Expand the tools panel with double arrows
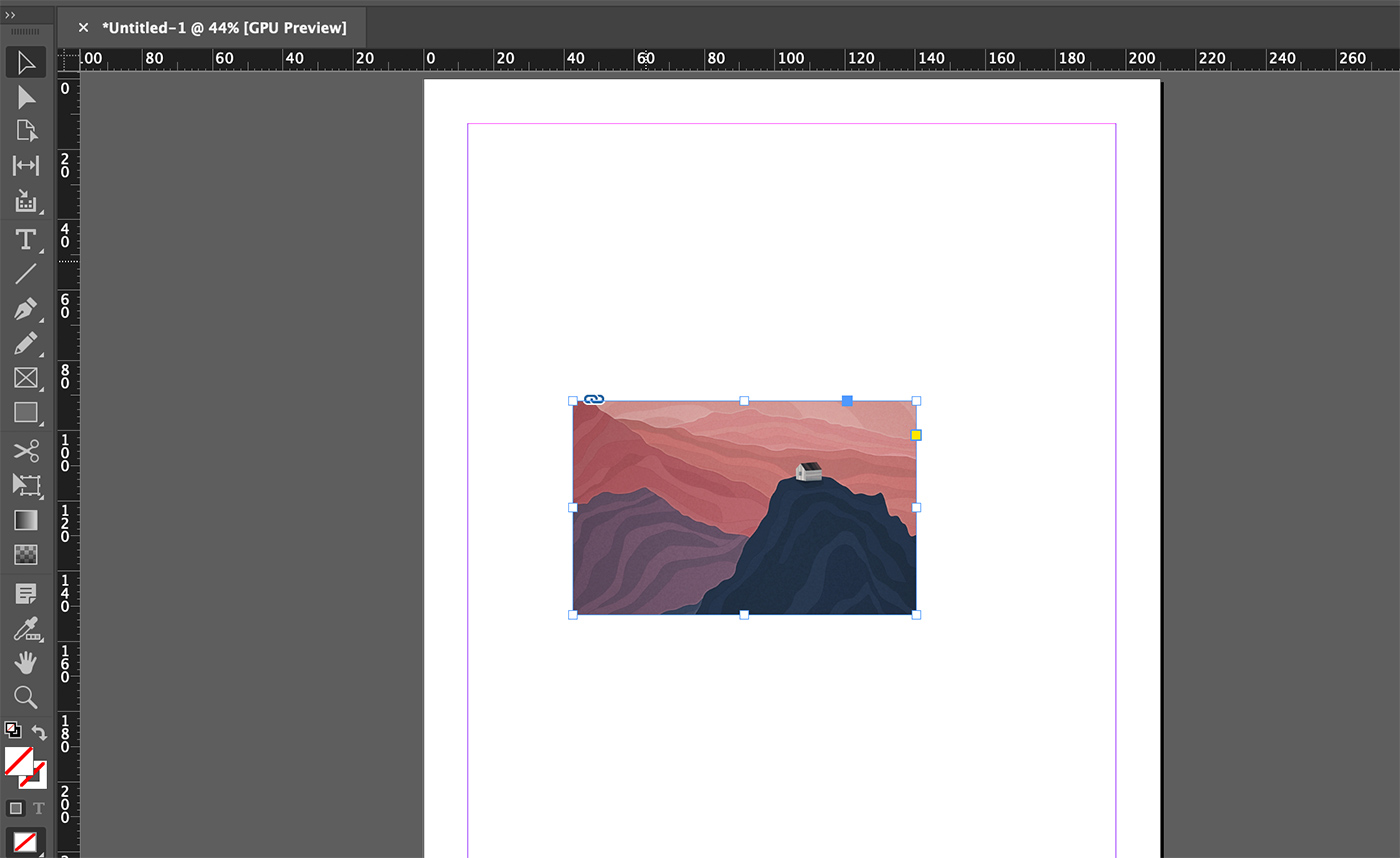 [10, 16]
